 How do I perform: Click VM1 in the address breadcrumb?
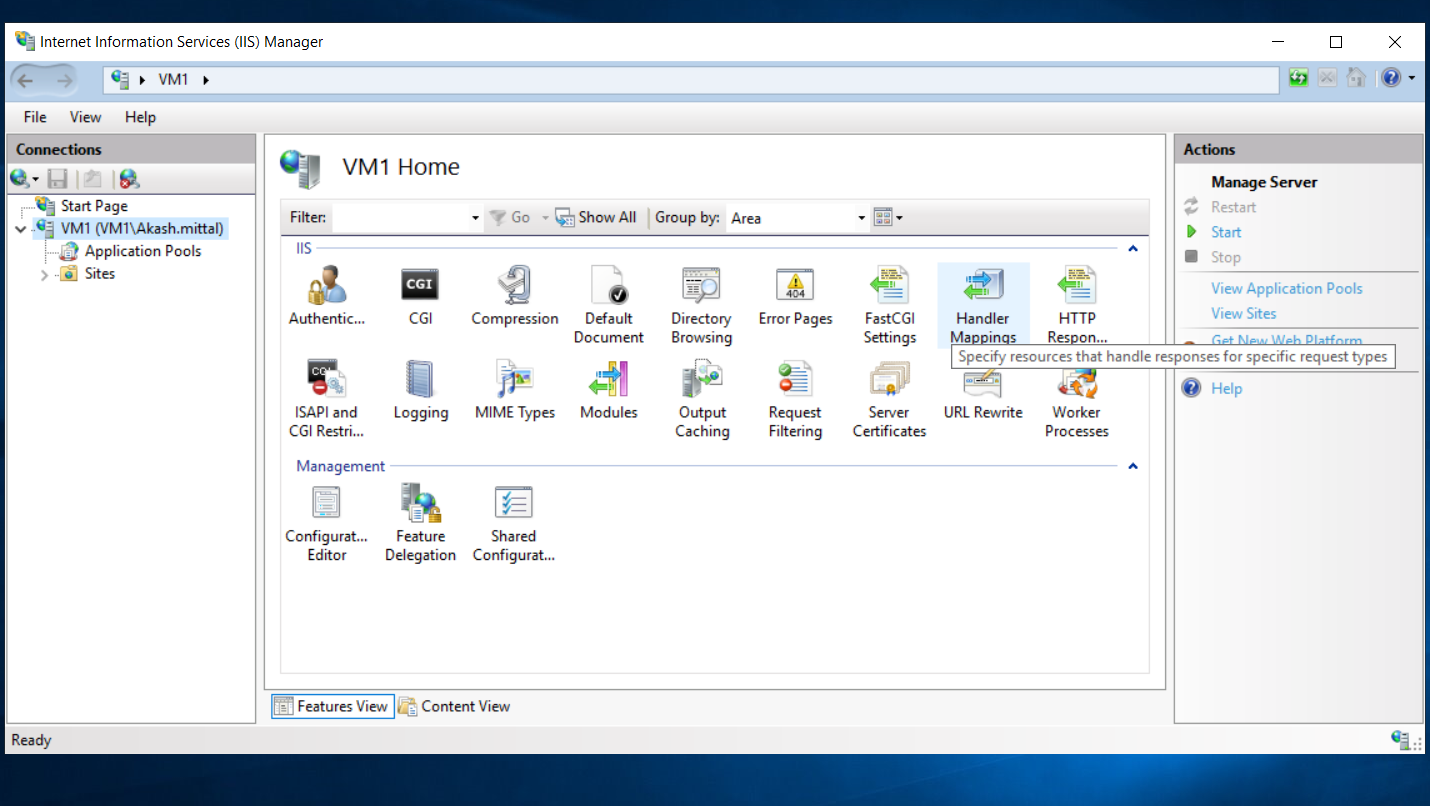(x=173, y=79)
